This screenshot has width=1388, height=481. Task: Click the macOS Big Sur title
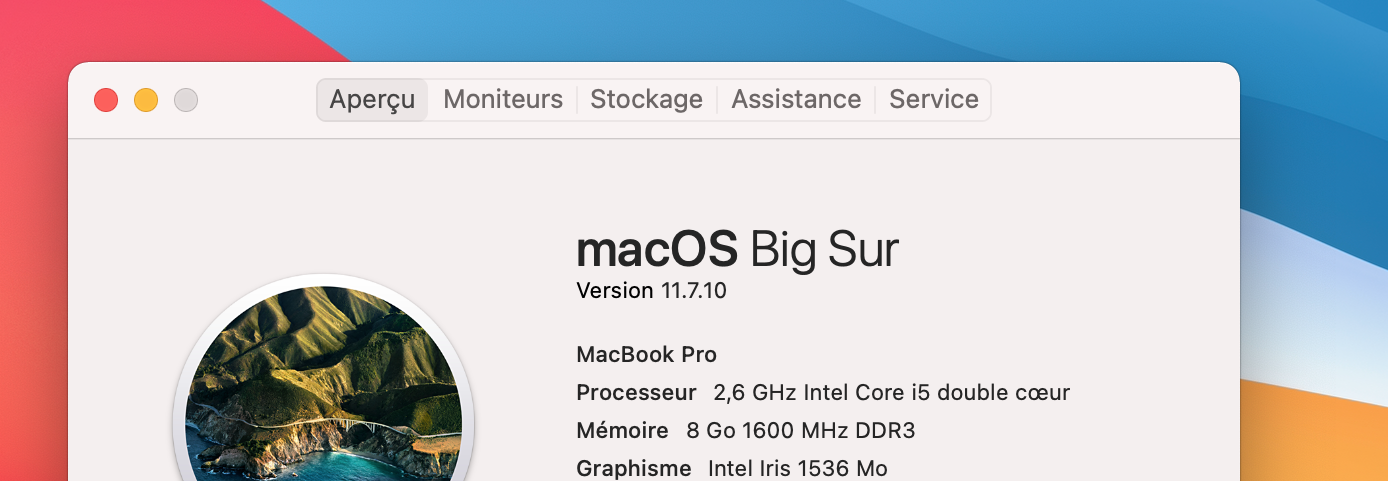point(737,250)
